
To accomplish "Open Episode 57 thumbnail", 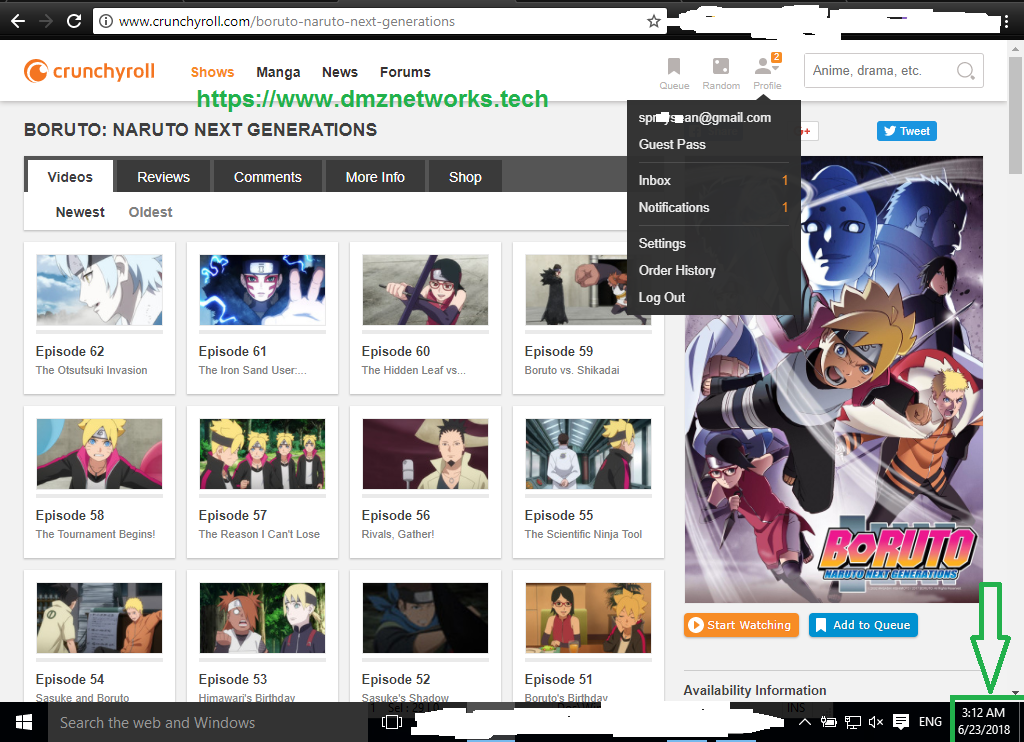I will (263, 454).
